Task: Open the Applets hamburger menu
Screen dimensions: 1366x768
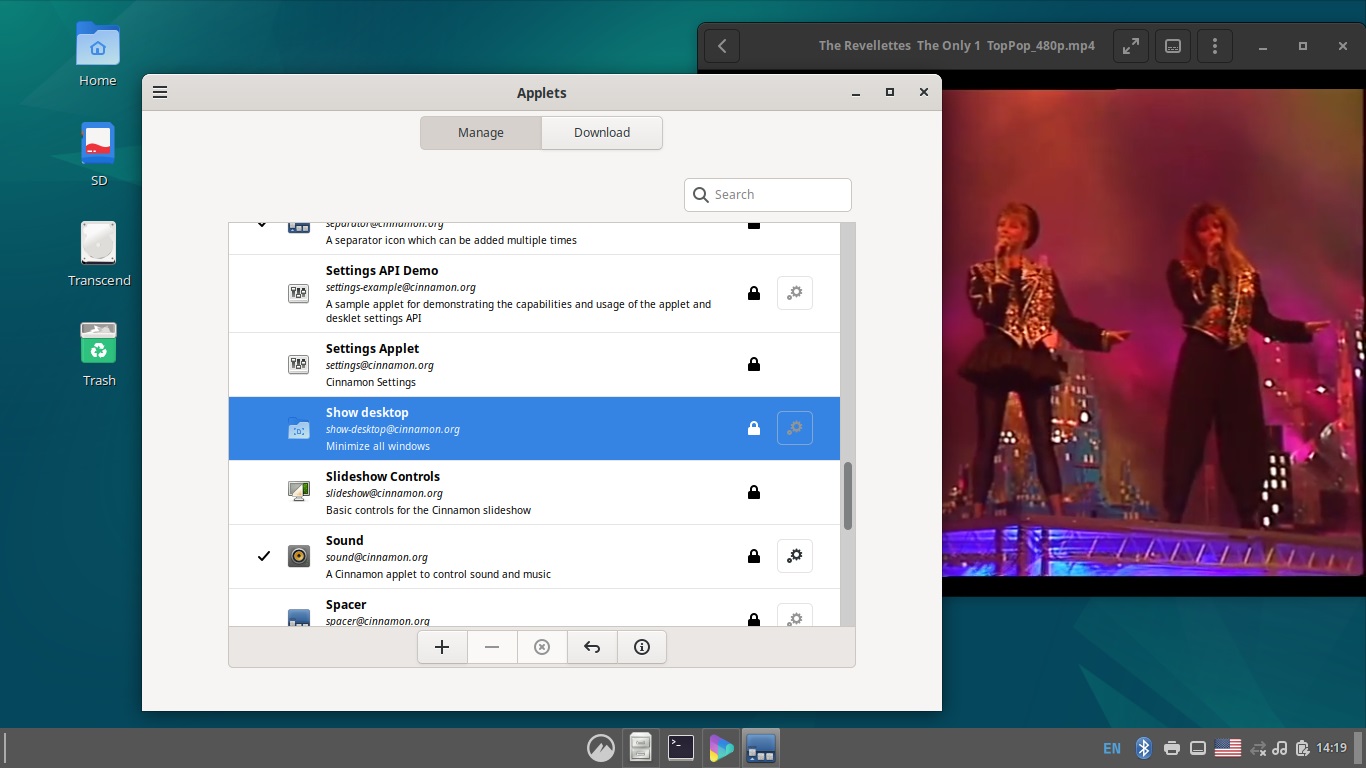Action: pyautogui.click(x=160, y=92)
